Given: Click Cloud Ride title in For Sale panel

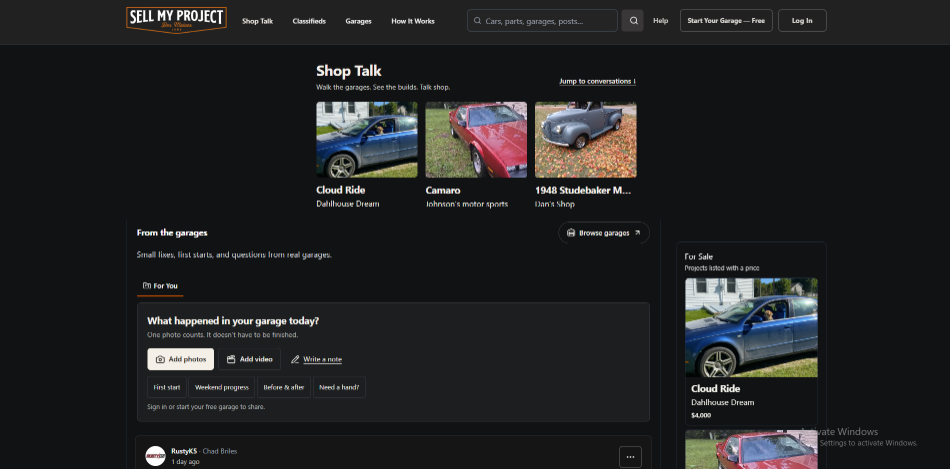Looking at the screenshot, I should [716, 388].
